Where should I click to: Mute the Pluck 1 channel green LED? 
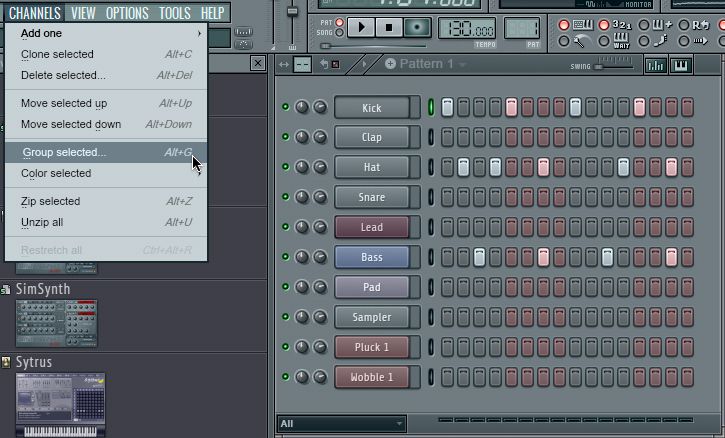pos(285,346)
